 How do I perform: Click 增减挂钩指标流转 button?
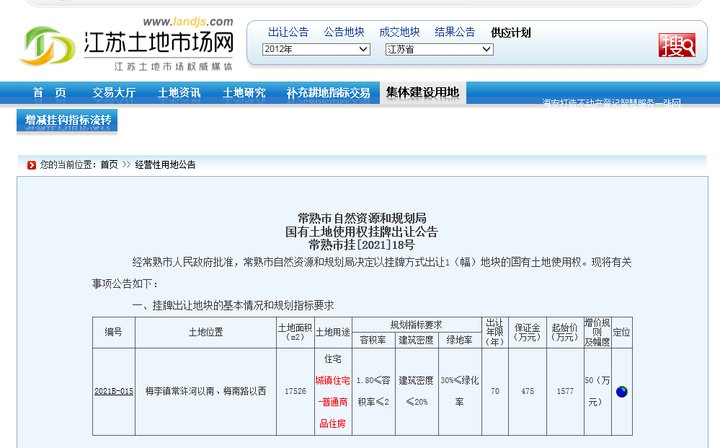(67, 120)
